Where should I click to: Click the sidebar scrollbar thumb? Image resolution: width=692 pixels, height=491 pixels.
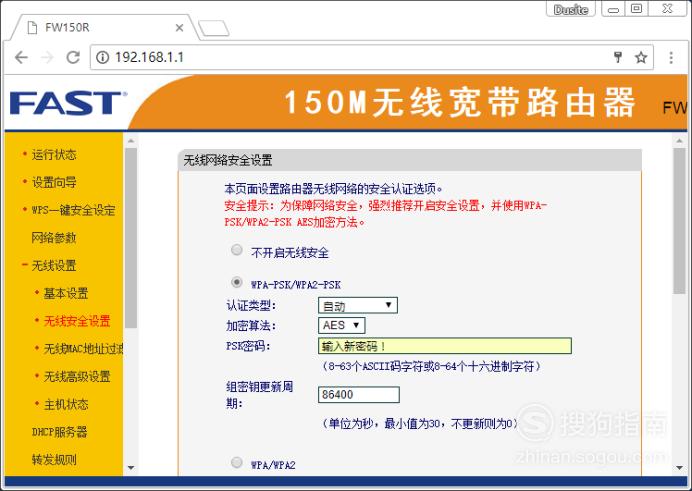(131, 238)
